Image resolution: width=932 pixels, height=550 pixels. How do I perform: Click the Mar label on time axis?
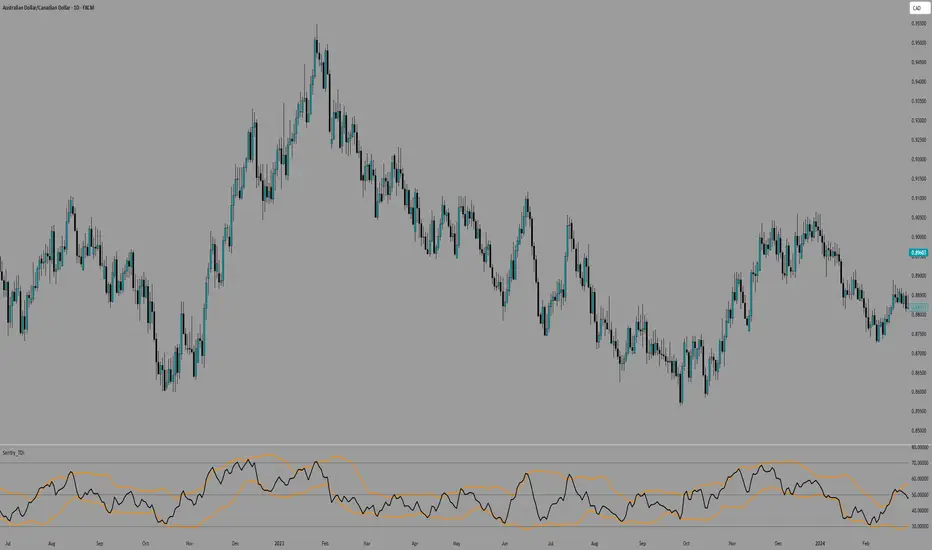pyautogui.click(x=367, y=543)
